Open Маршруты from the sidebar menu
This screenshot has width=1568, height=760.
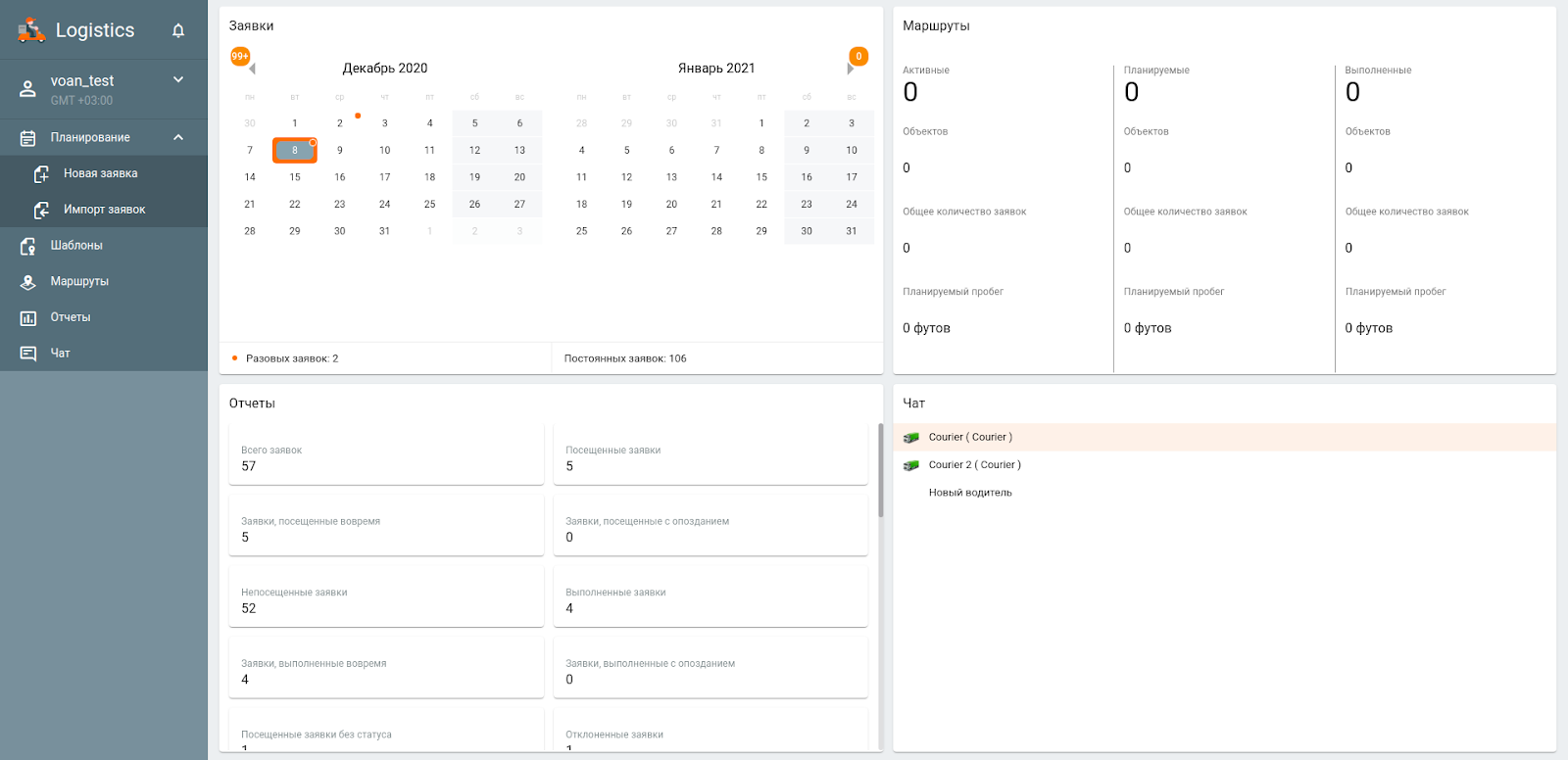coord(79,282)
